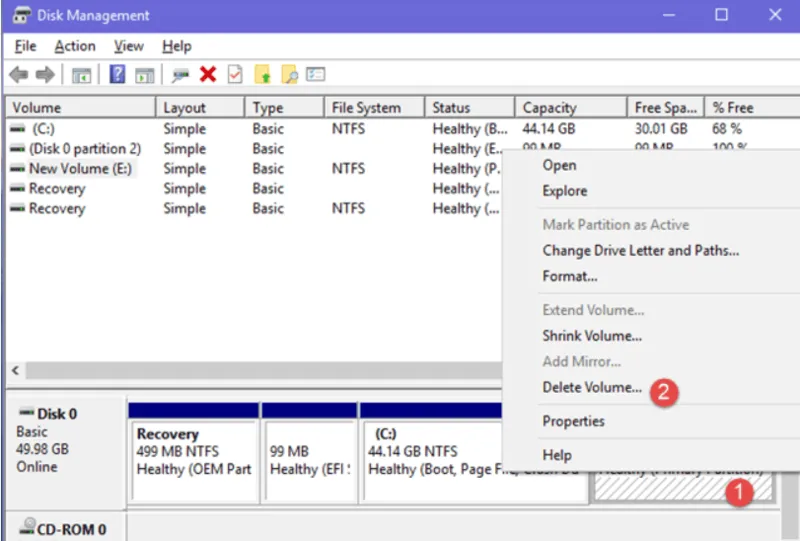Viewport: 800px width, 541px height.
Task: Click the left arrow of horizontal scrollbar
Action: point(16,371)
